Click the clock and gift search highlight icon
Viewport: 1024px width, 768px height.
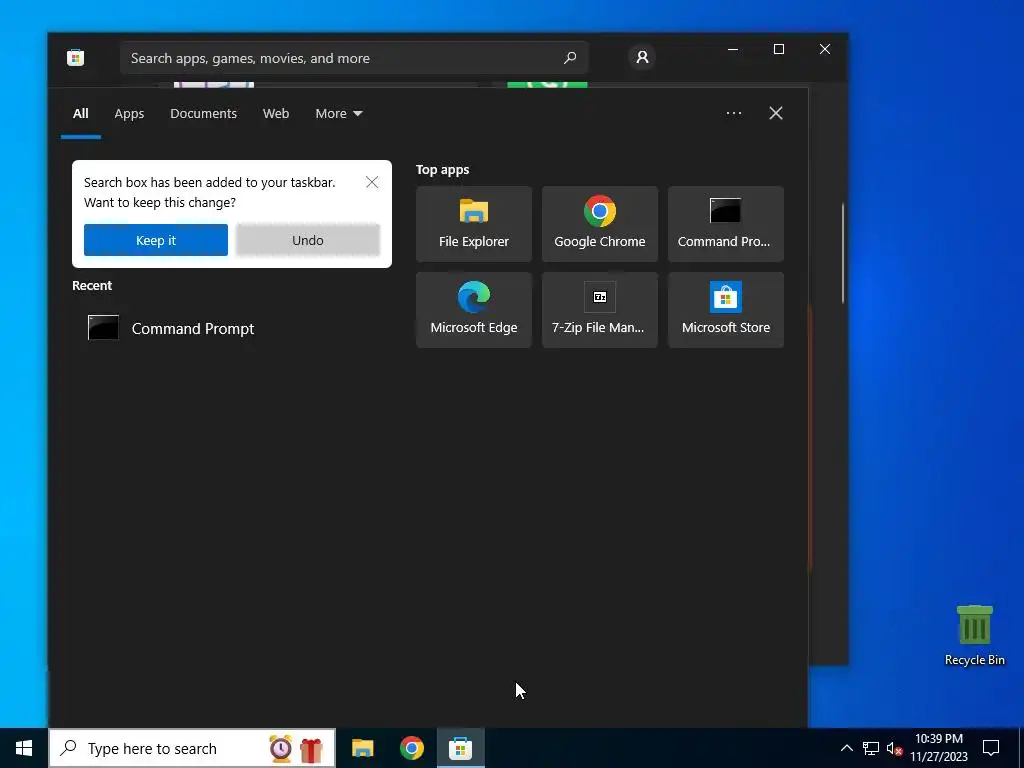[x=296, y=748]
